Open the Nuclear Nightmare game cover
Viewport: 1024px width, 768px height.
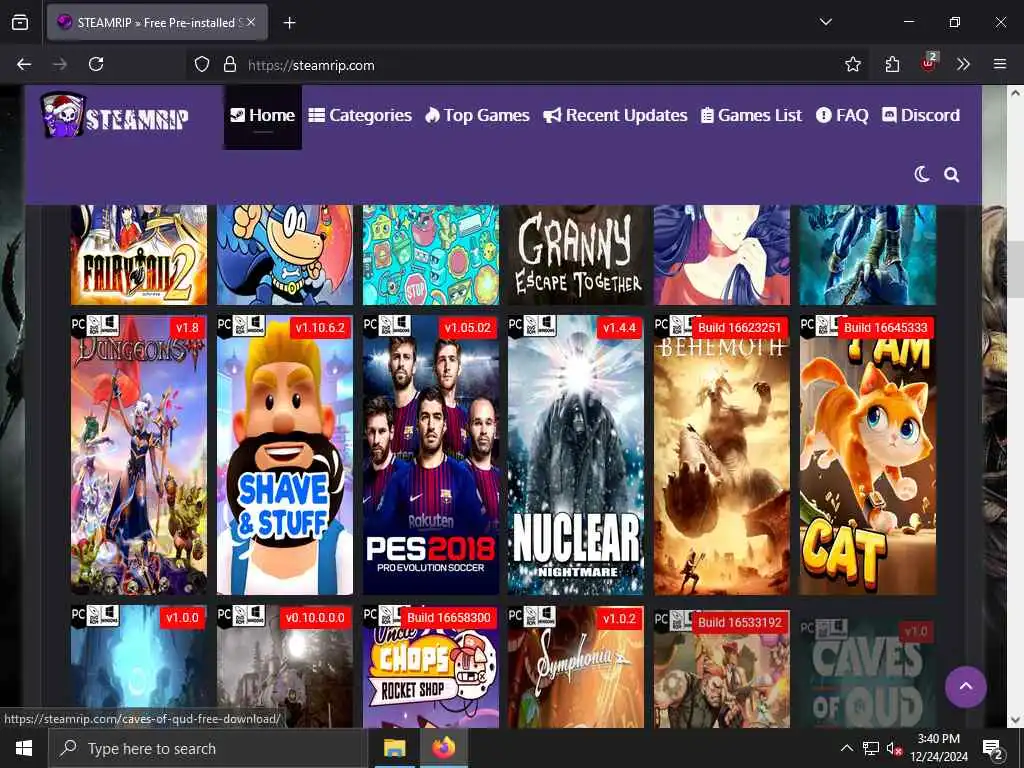(576, 455)
